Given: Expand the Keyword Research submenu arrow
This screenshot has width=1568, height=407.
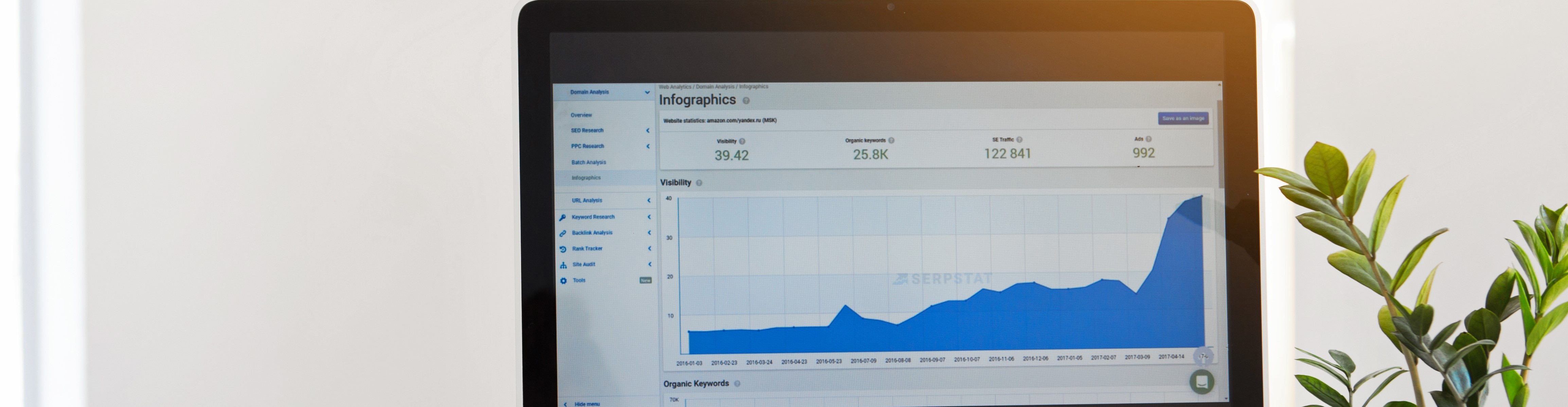Looking at the screenshot, I should pos(649,217).
